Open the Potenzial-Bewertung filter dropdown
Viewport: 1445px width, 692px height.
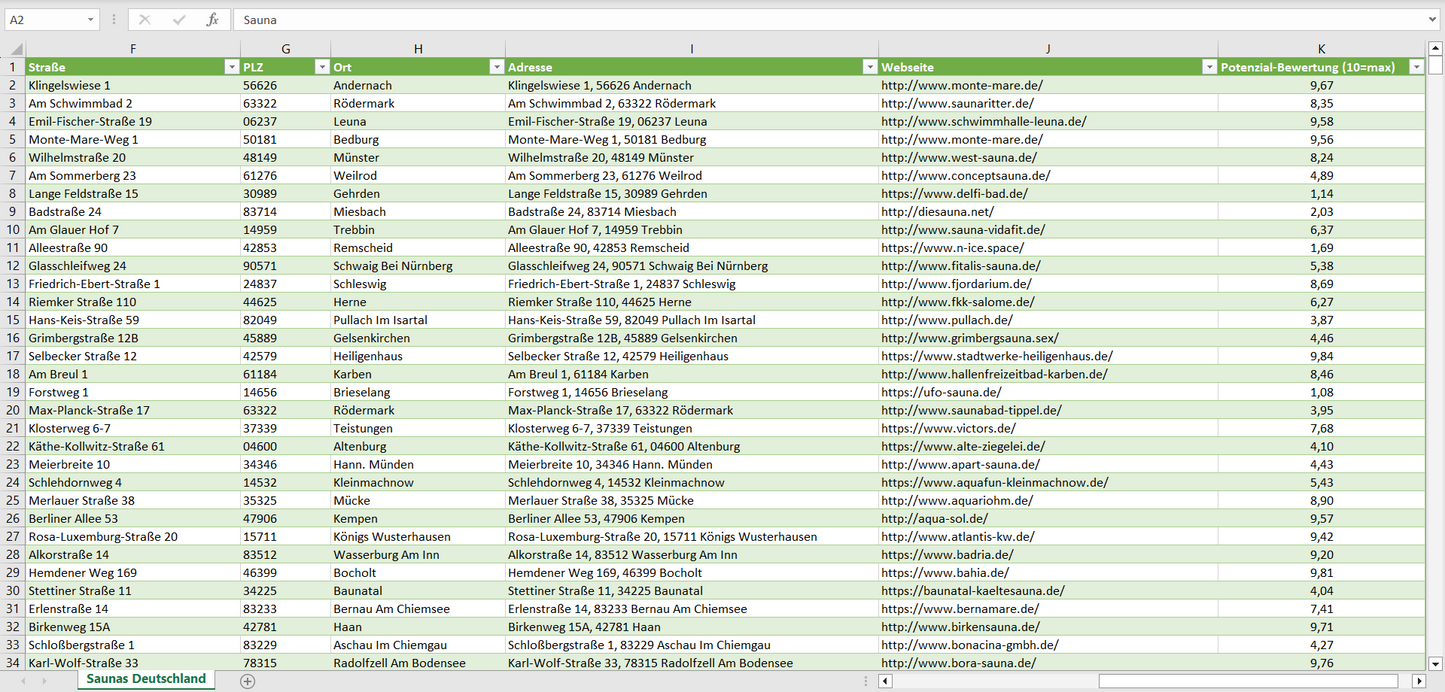[1415, 67]
